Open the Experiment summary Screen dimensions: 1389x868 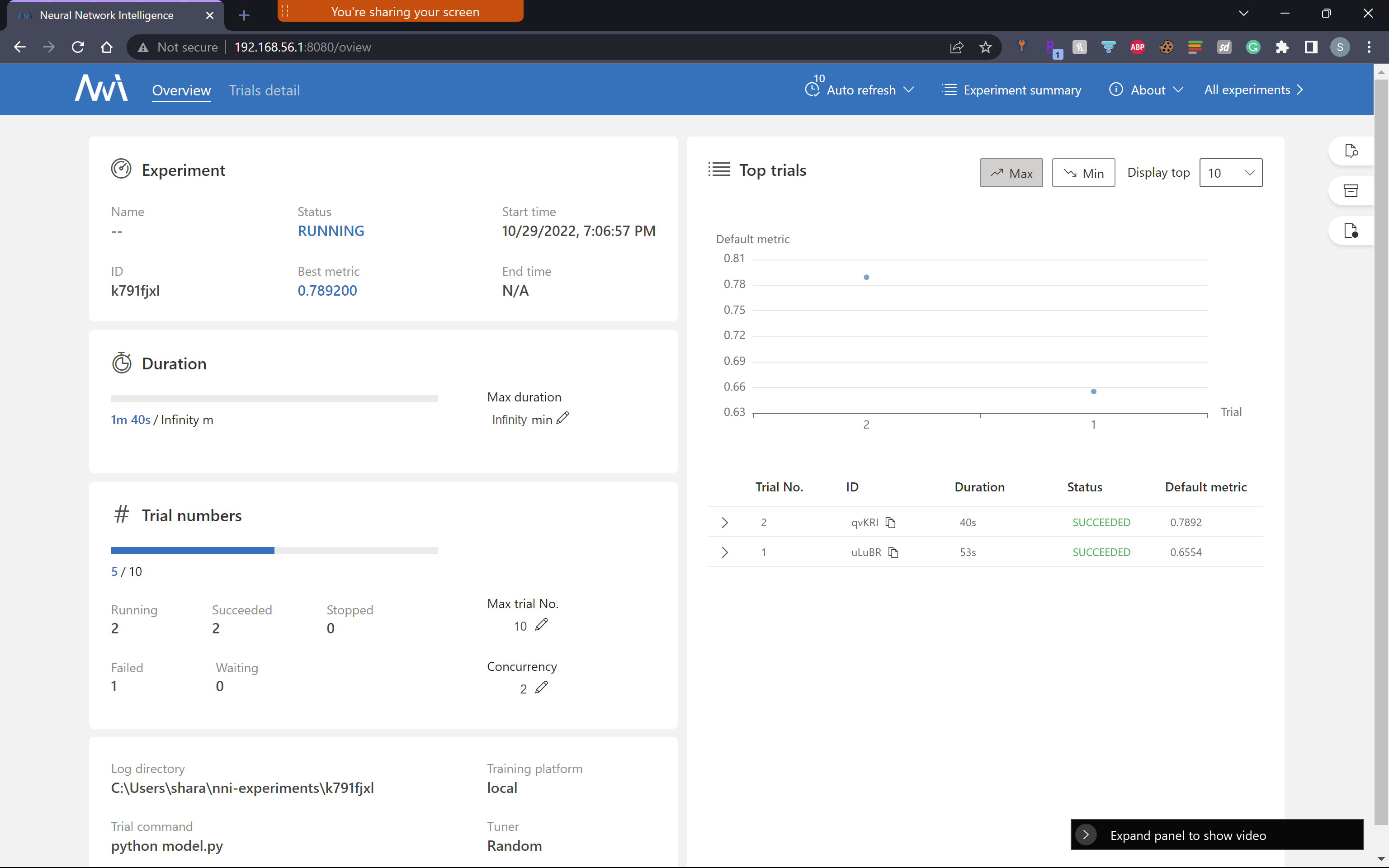tap(1012, 90)
